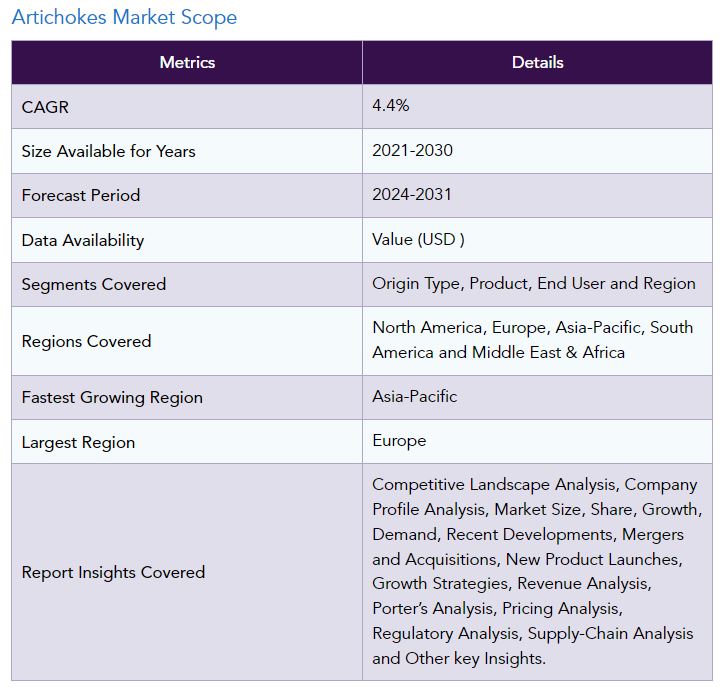Click the Forecast Period label

[x=81, y=195]
